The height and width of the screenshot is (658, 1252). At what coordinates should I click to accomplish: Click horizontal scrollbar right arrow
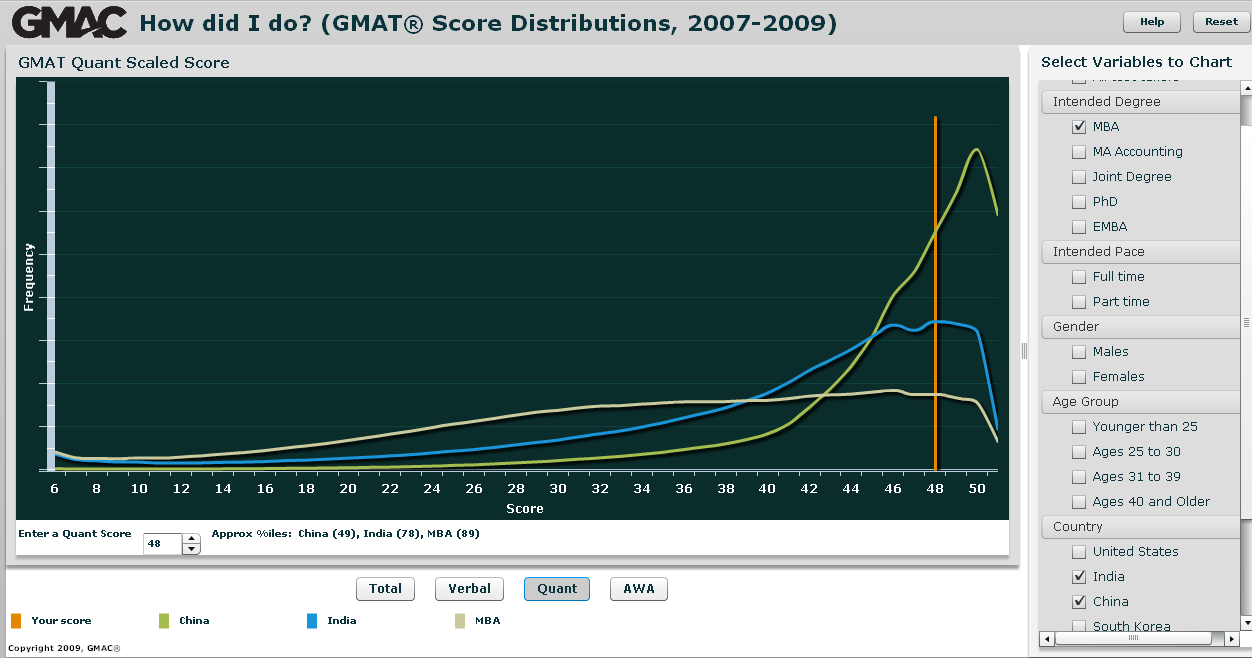click(1231, 638)
